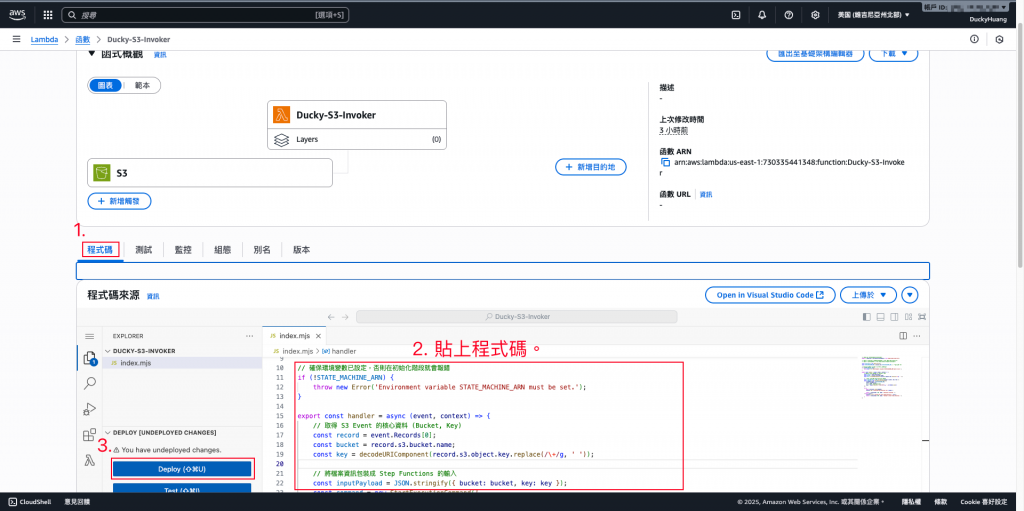
Task: Open the Lambda activity bar icon
Action: tap(89, 461)
